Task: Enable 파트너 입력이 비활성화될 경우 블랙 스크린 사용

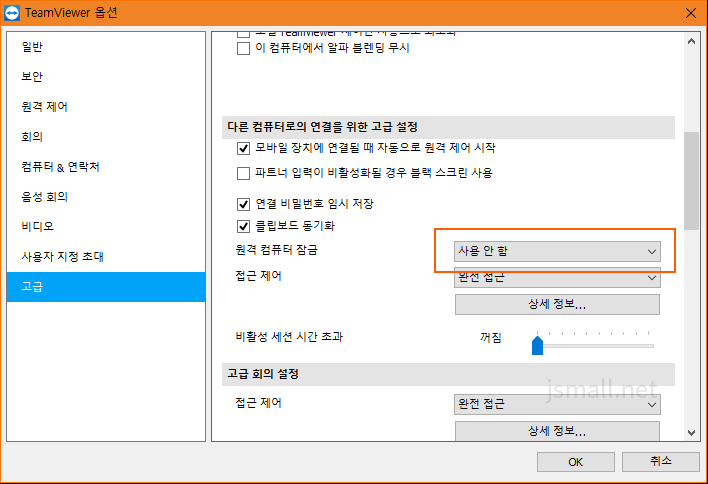Action: 243,173
